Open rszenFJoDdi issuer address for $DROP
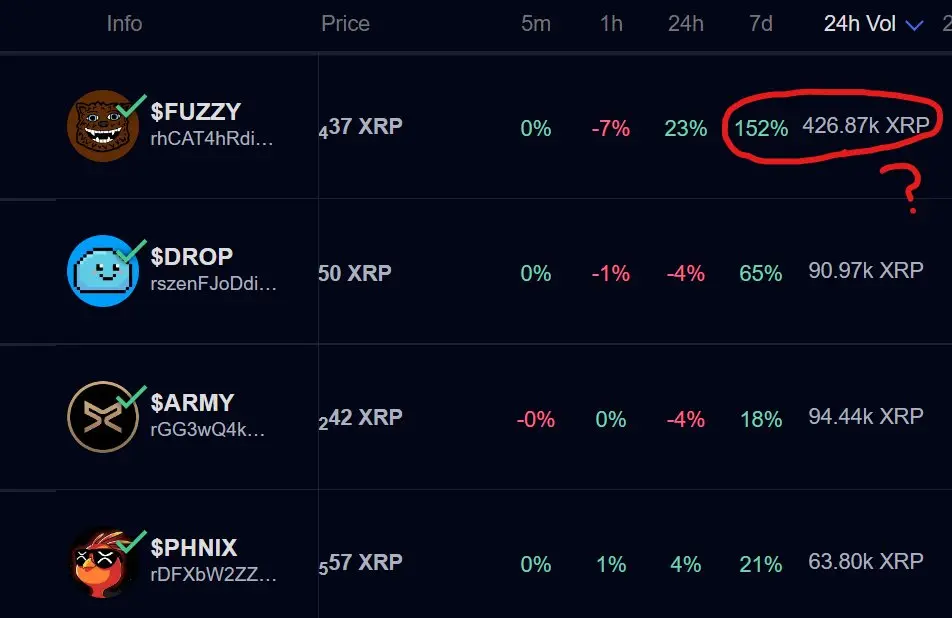Screen dimensions: 952x618 (213, 284)
